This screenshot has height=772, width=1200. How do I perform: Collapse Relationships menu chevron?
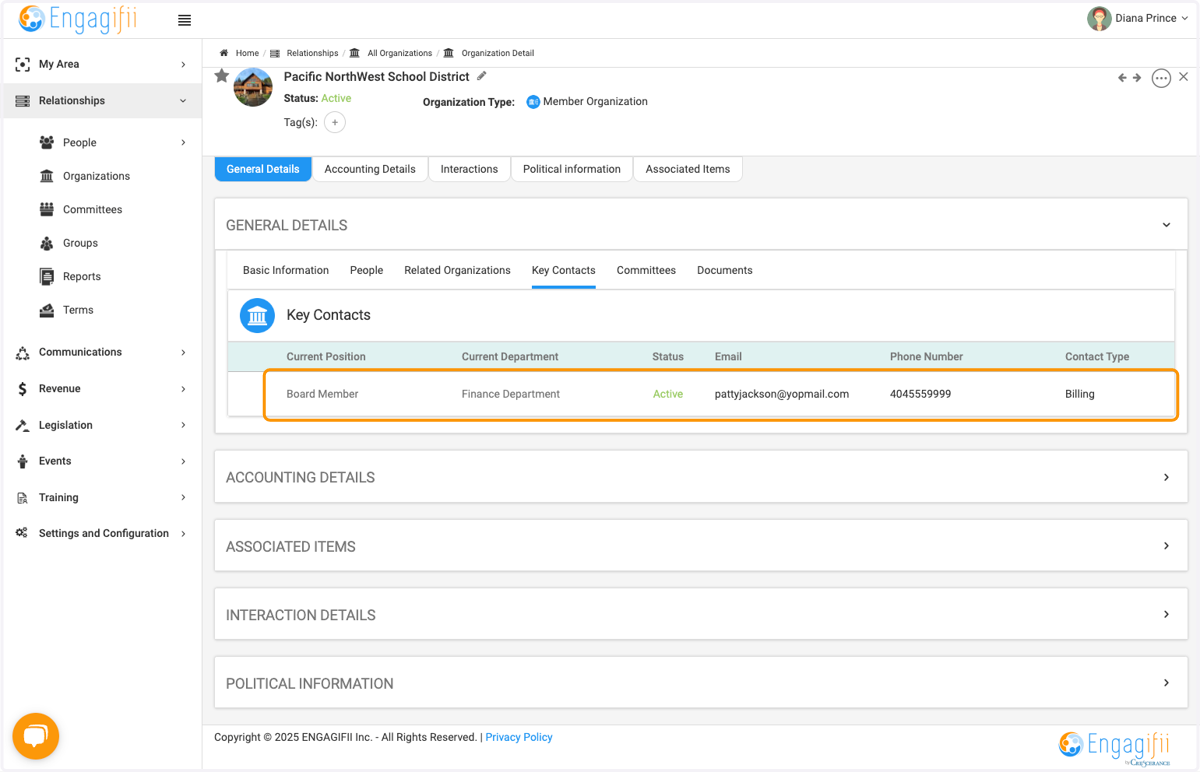(x=183, y=101)
